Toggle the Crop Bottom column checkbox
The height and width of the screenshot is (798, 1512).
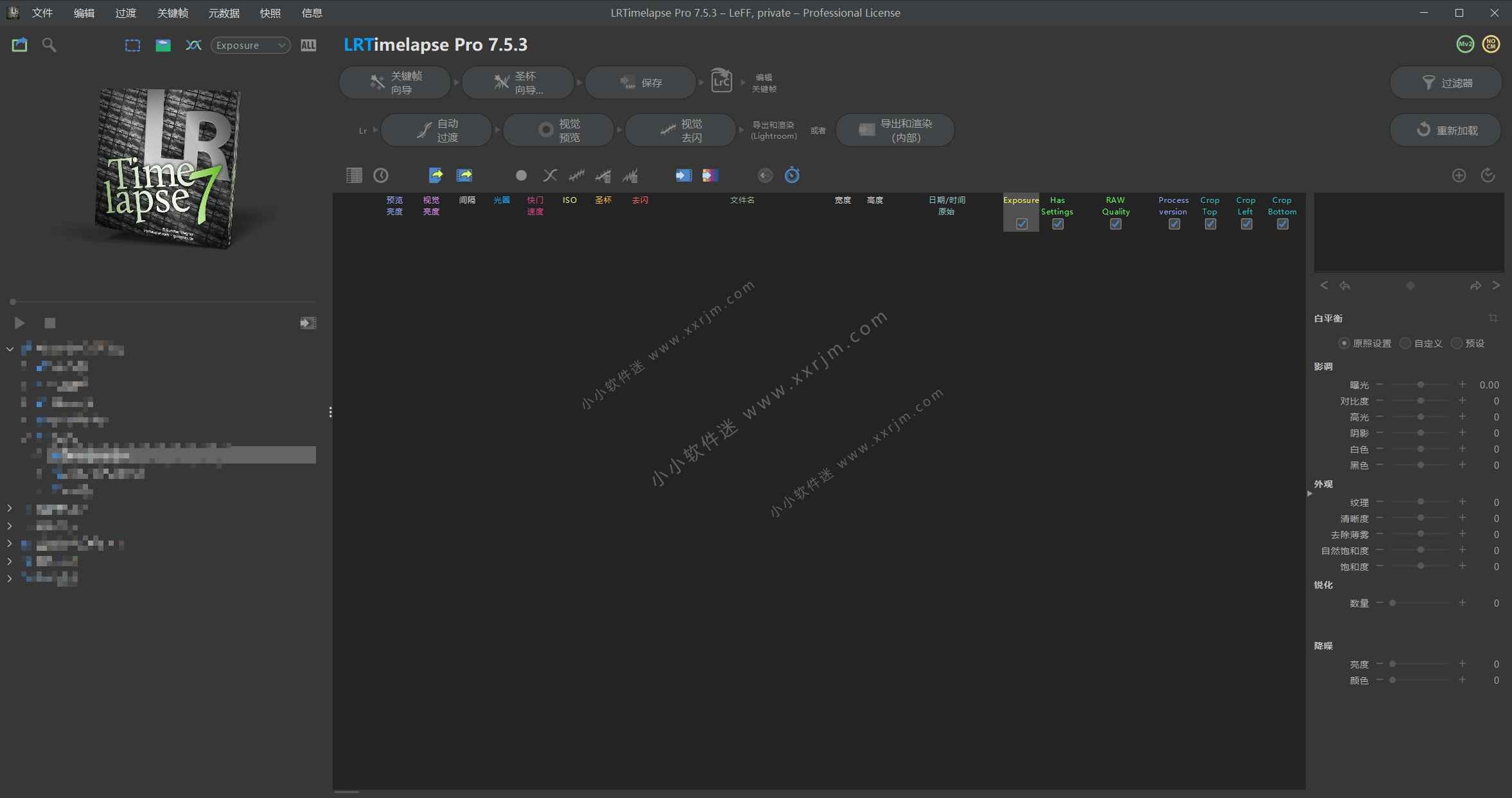pos(1283,224)
